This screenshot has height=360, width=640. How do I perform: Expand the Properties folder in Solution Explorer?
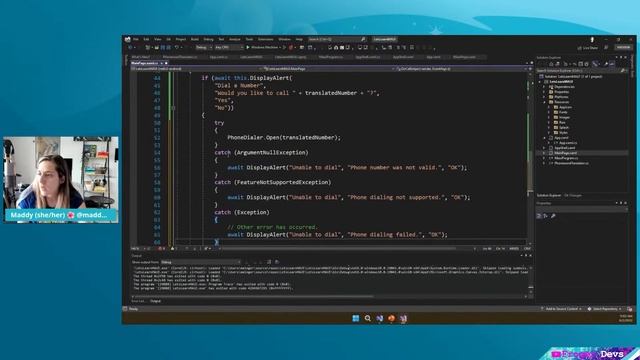(544, 92)
